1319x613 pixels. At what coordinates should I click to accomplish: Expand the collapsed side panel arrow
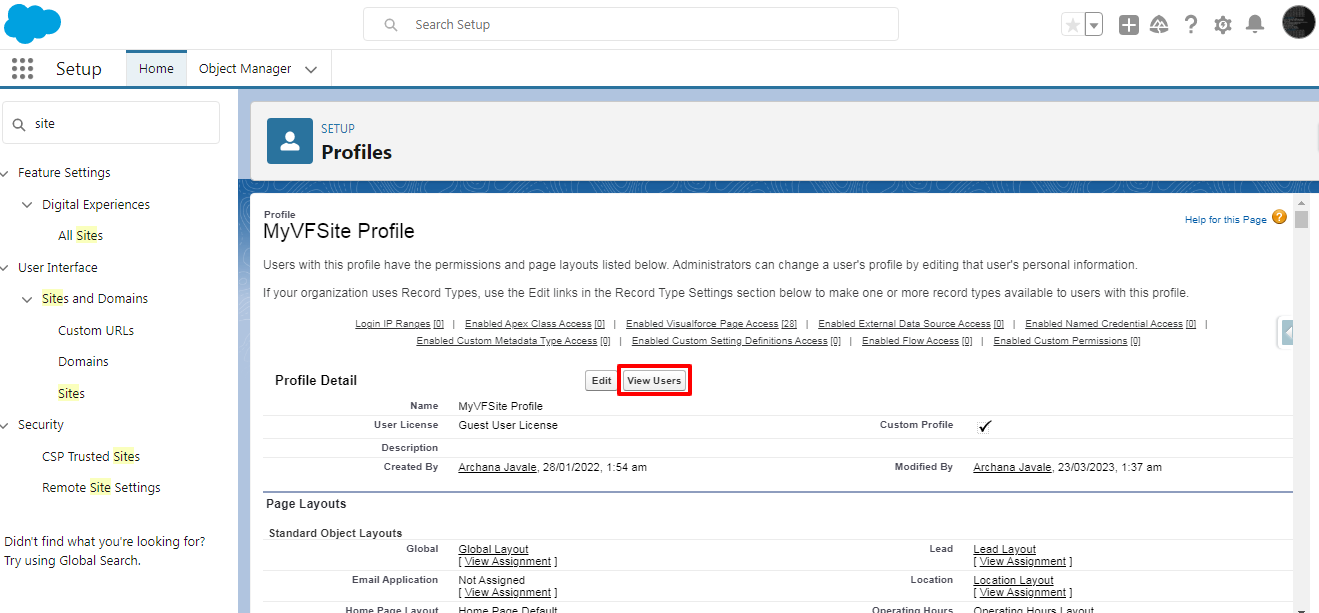point(1287,333)
